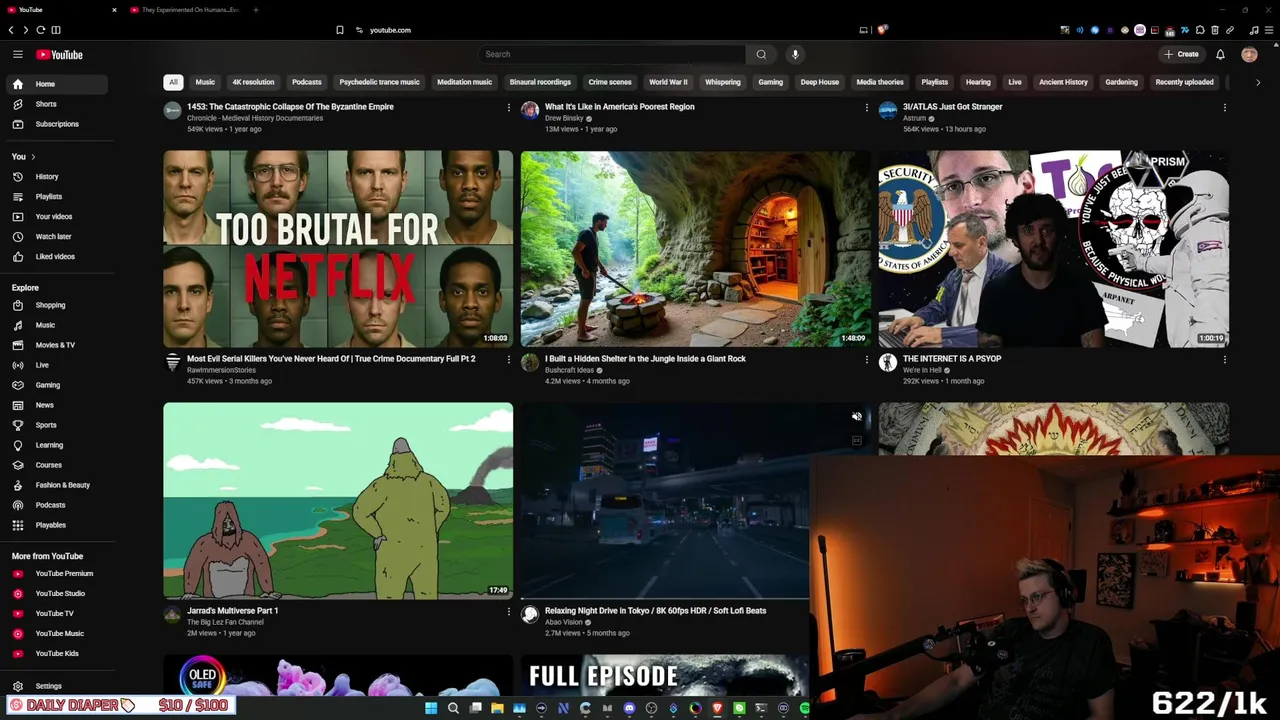Image resolution: width=1280 pixels, height=720 pixels.
Task: Select the Recently uploaded chip
Action: (x=1184, y=82)
